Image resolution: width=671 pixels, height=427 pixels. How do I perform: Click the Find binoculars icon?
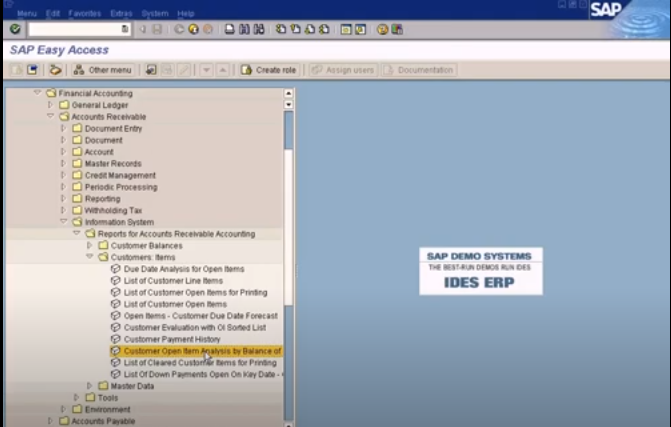click(x=244, y=29)
